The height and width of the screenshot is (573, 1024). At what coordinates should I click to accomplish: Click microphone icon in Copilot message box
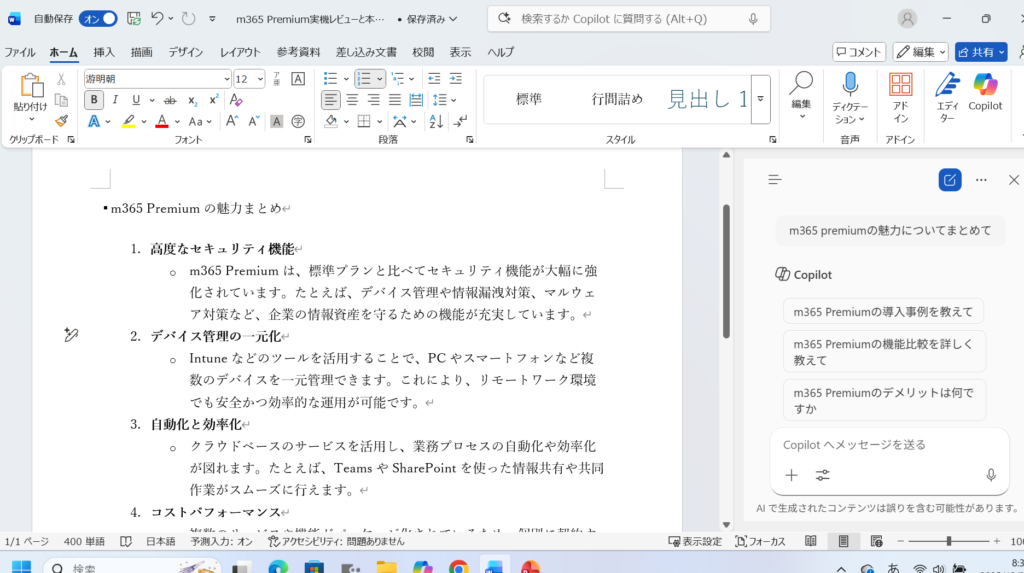point(991,475)
